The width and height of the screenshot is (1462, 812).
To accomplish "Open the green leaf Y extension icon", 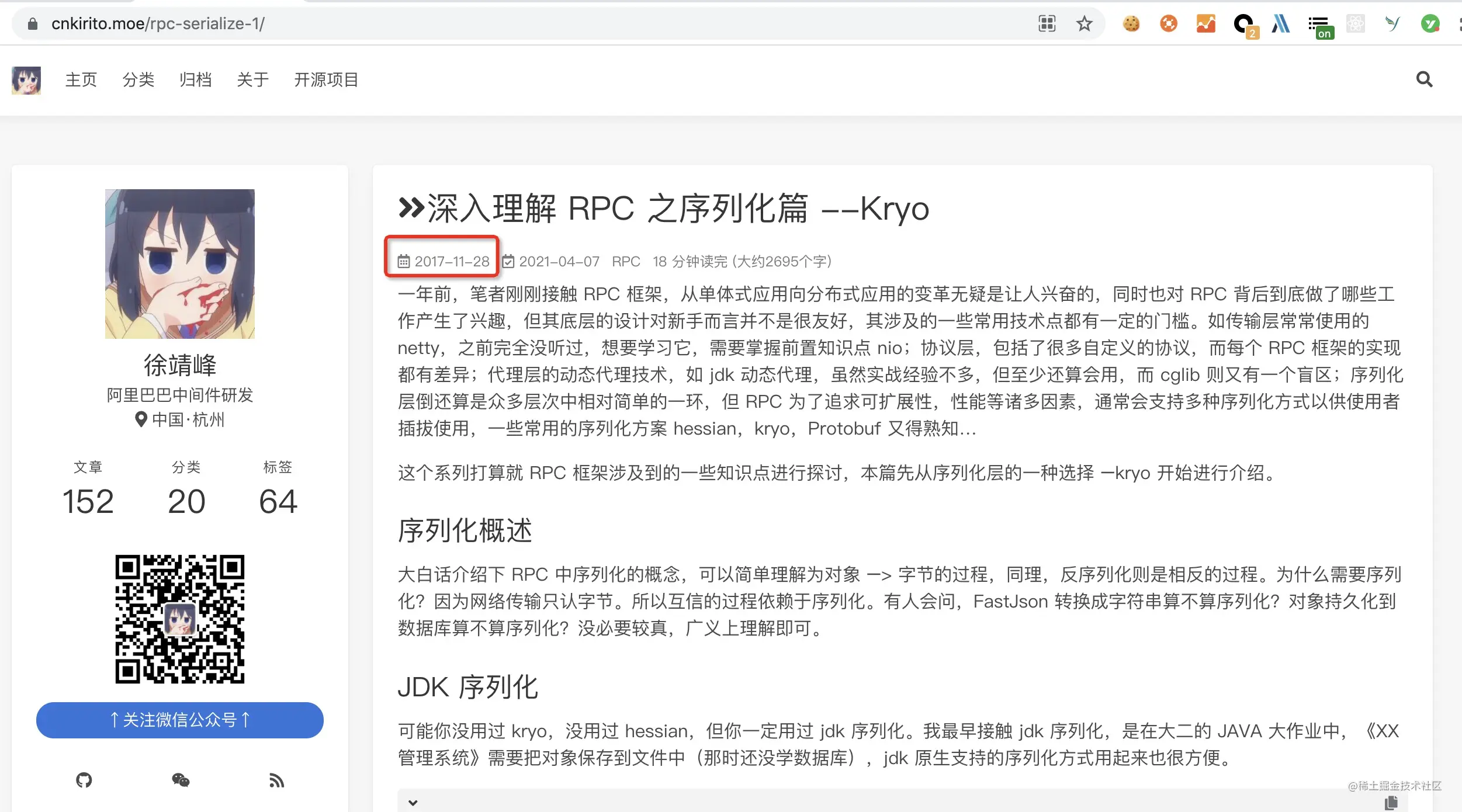I will click(x=1392, y=24).
